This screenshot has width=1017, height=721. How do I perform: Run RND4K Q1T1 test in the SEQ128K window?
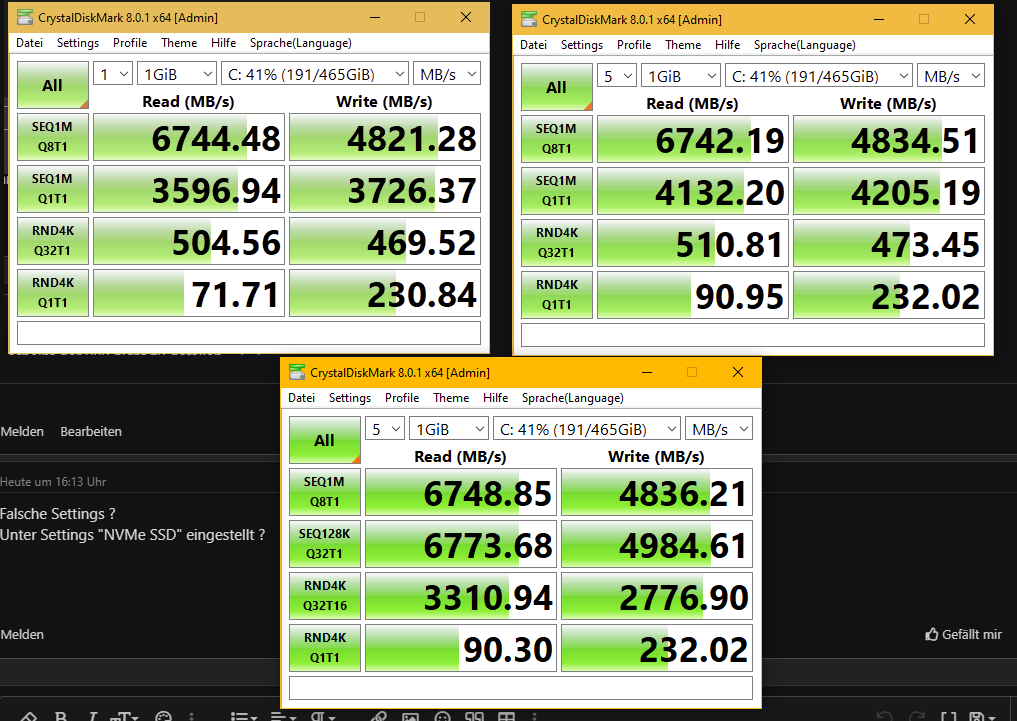click(325, 648)
